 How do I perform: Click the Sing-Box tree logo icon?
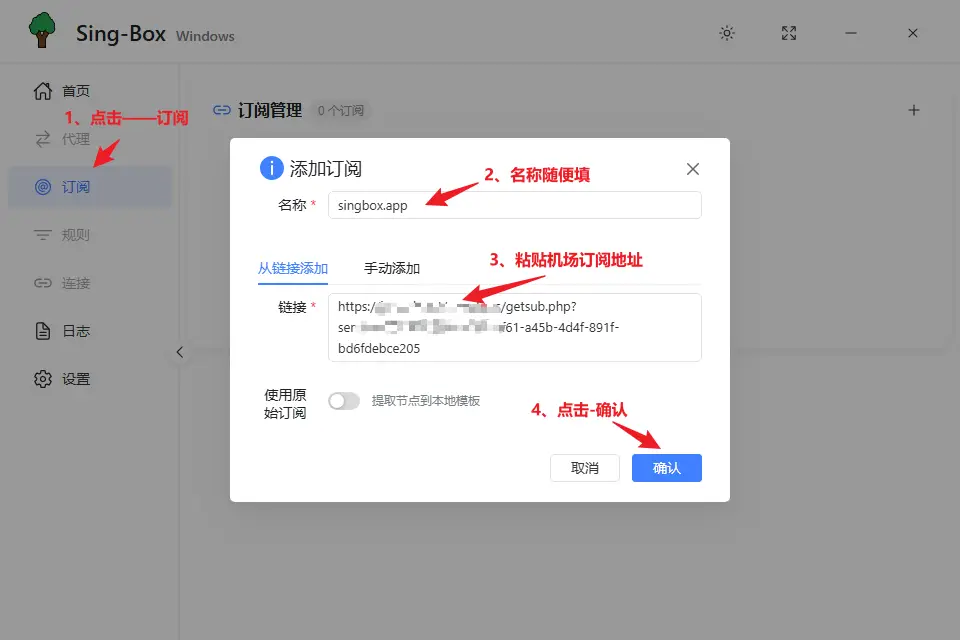[42, 31]
